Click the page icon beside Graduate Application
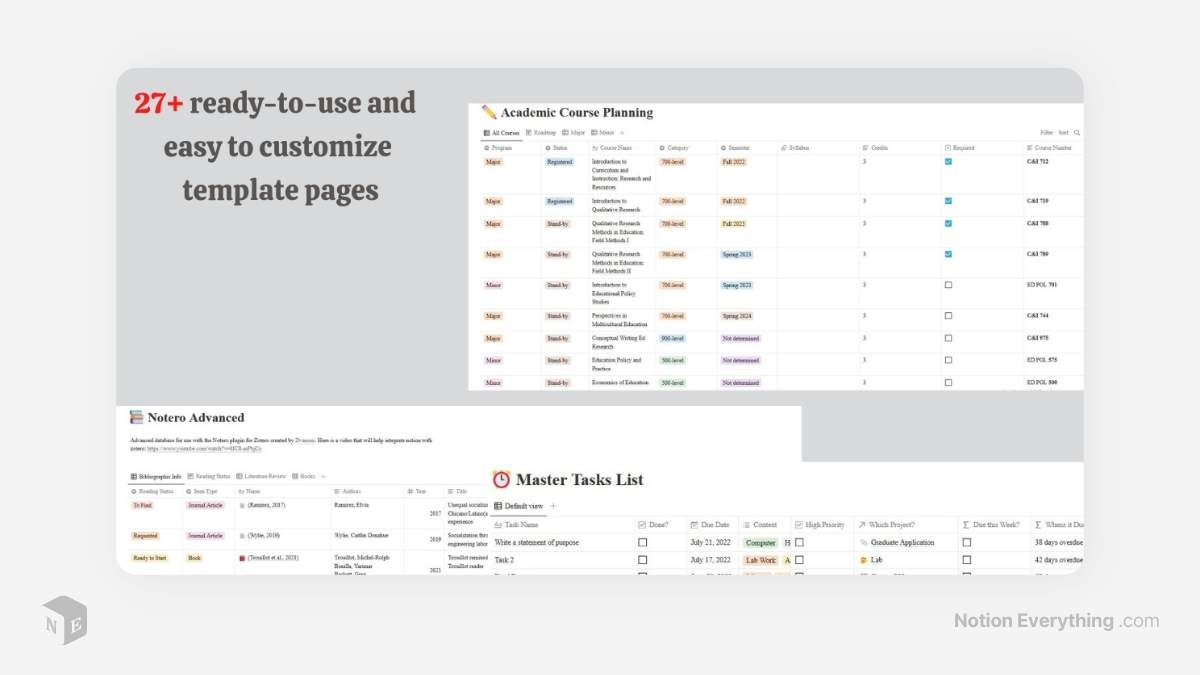1200x675 pixels. pos(863,542)
